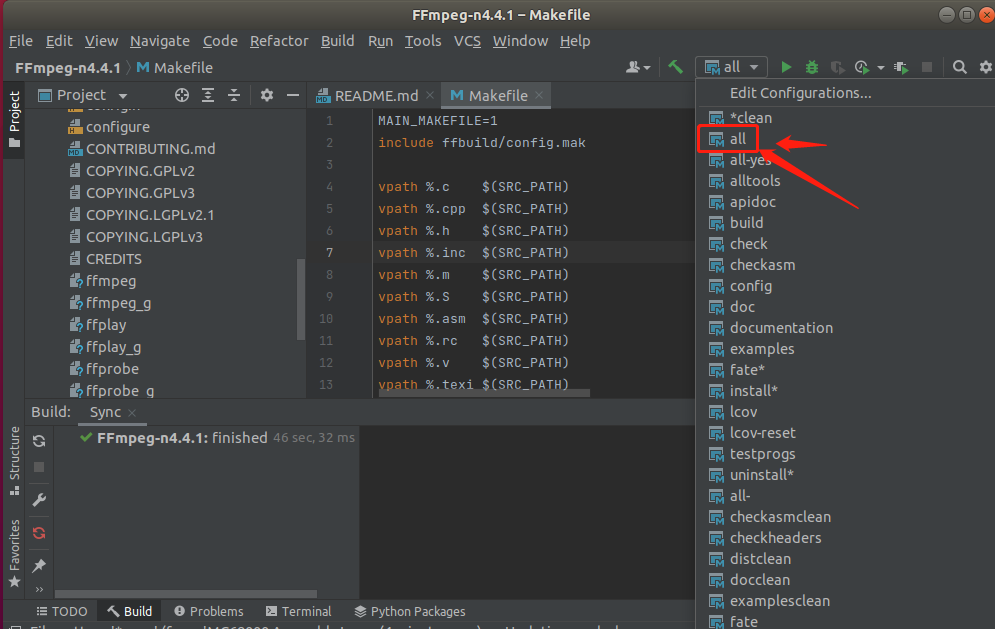Start debugging with the bug icon

point(810,66)
